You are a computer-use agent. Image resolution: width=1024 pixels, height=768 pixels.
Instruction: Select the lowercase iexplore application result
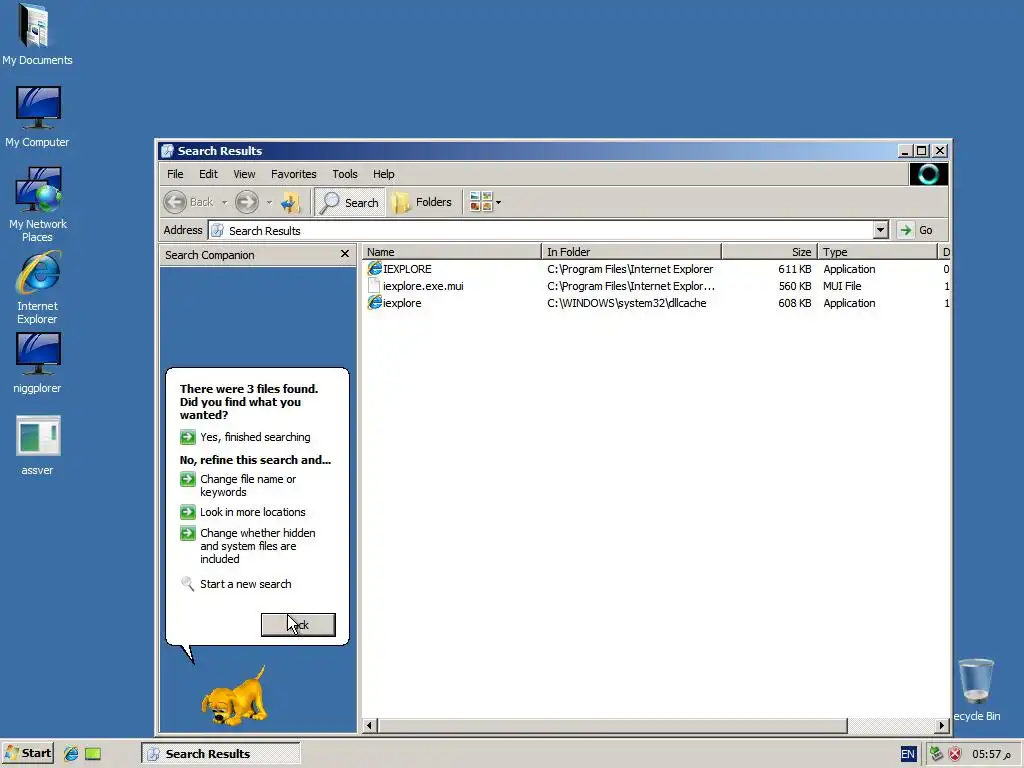(394, 303)
